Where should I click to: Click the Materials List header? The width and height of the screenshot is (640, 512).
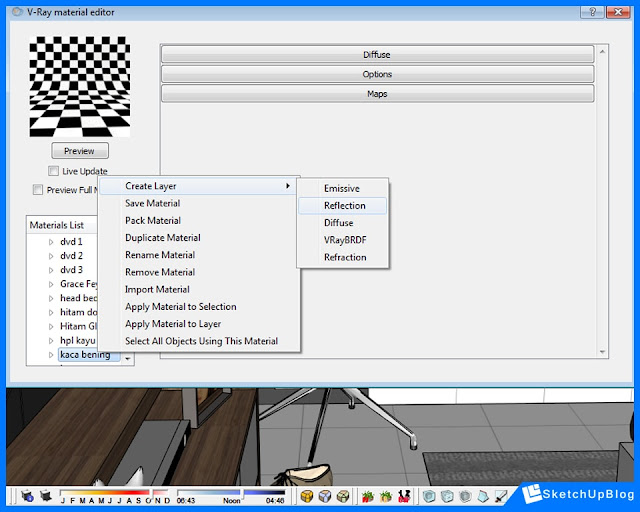57,225
